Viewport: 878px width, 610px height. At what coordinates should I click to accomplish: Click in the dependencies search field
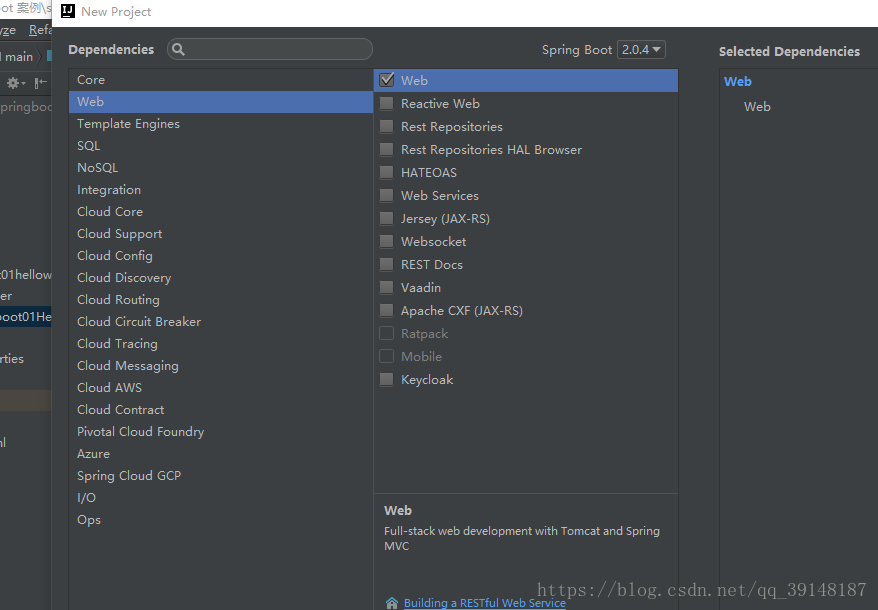tap(270, 49)
